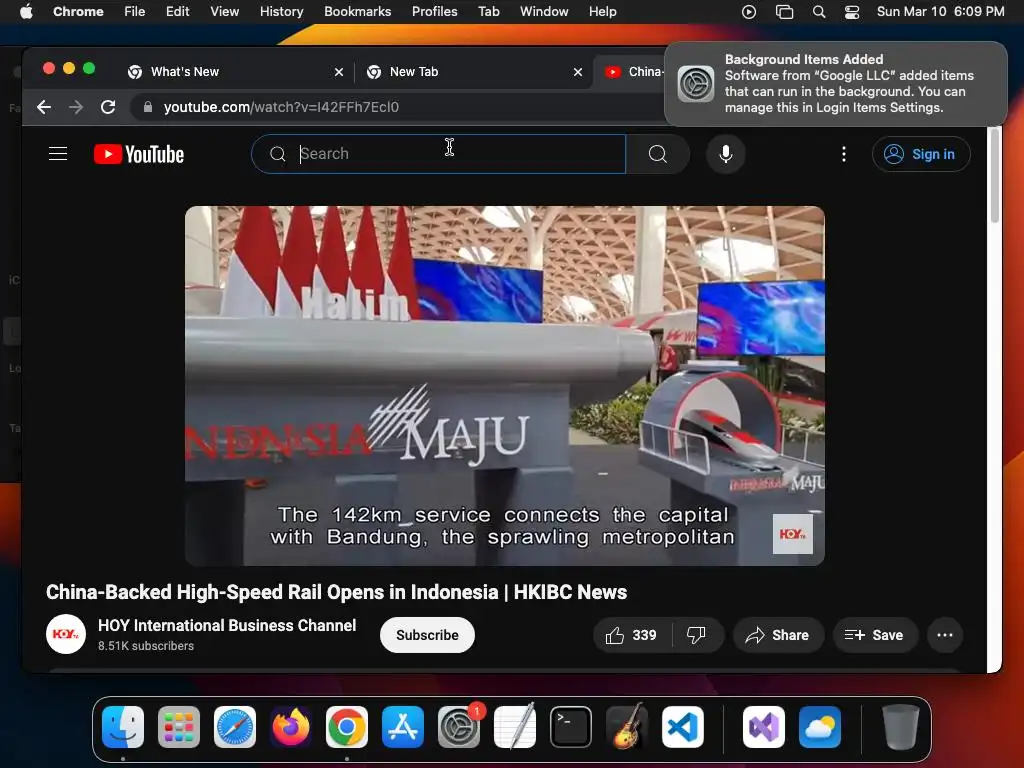Open the Window menu

click(x=544, y=11)
